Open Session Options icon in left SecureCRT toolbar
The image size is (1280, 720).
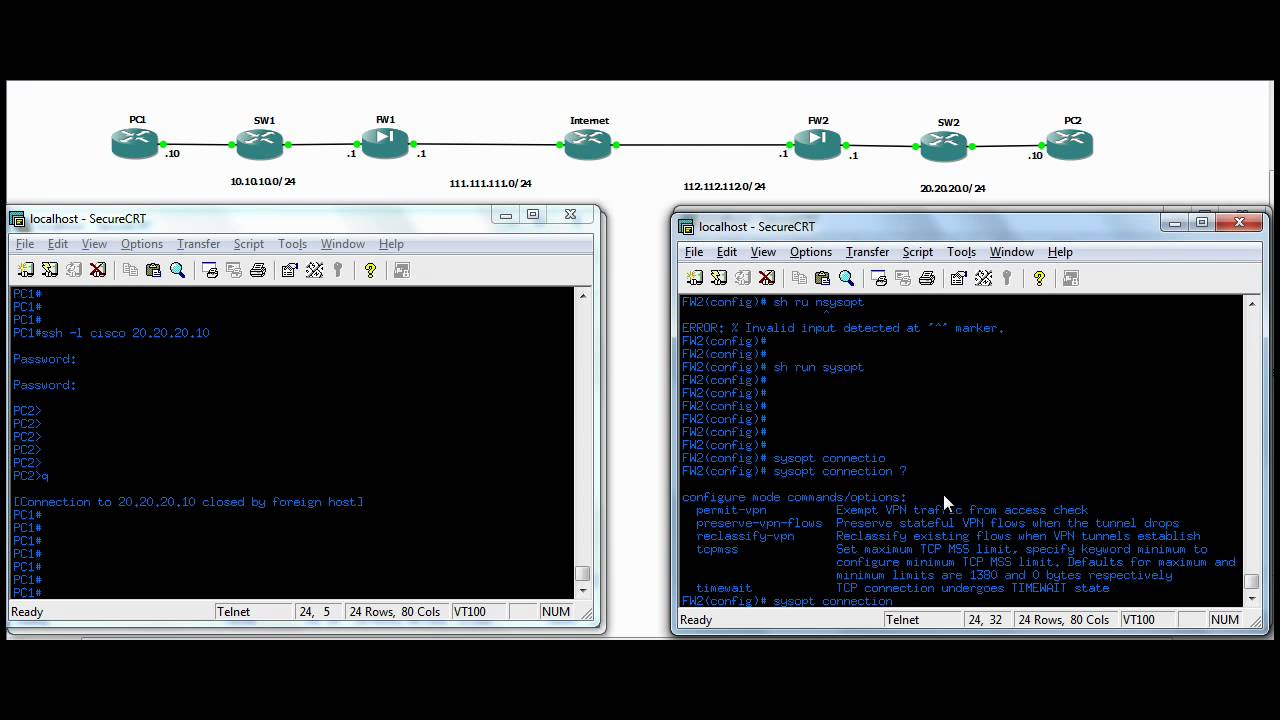290,270
